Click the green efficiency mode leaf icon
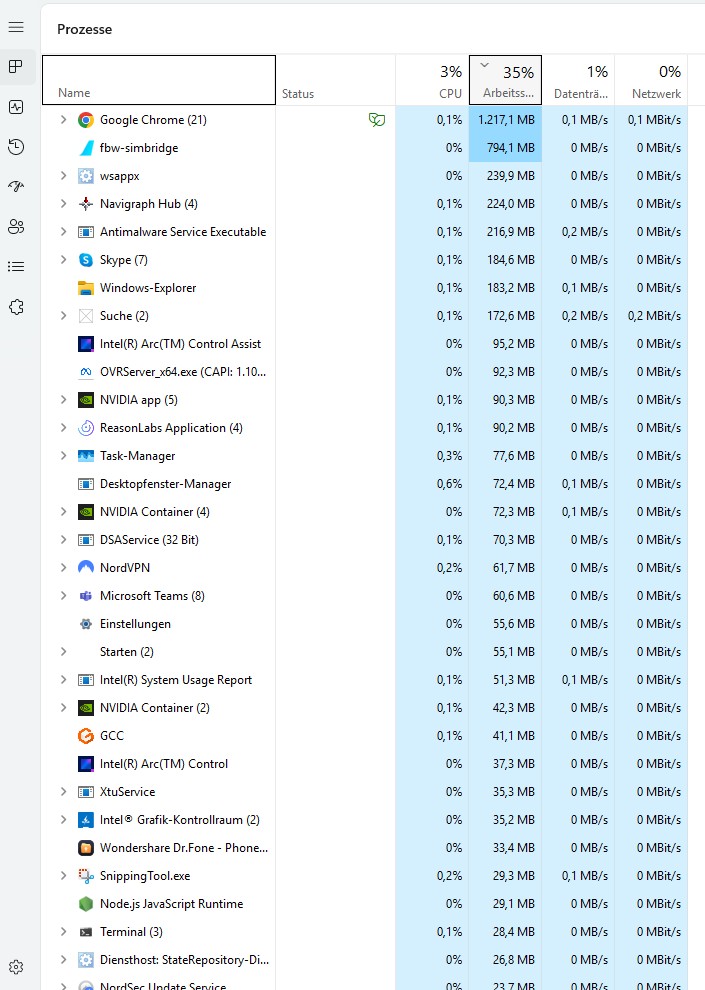The image size is (705, 990). [377, 119]
